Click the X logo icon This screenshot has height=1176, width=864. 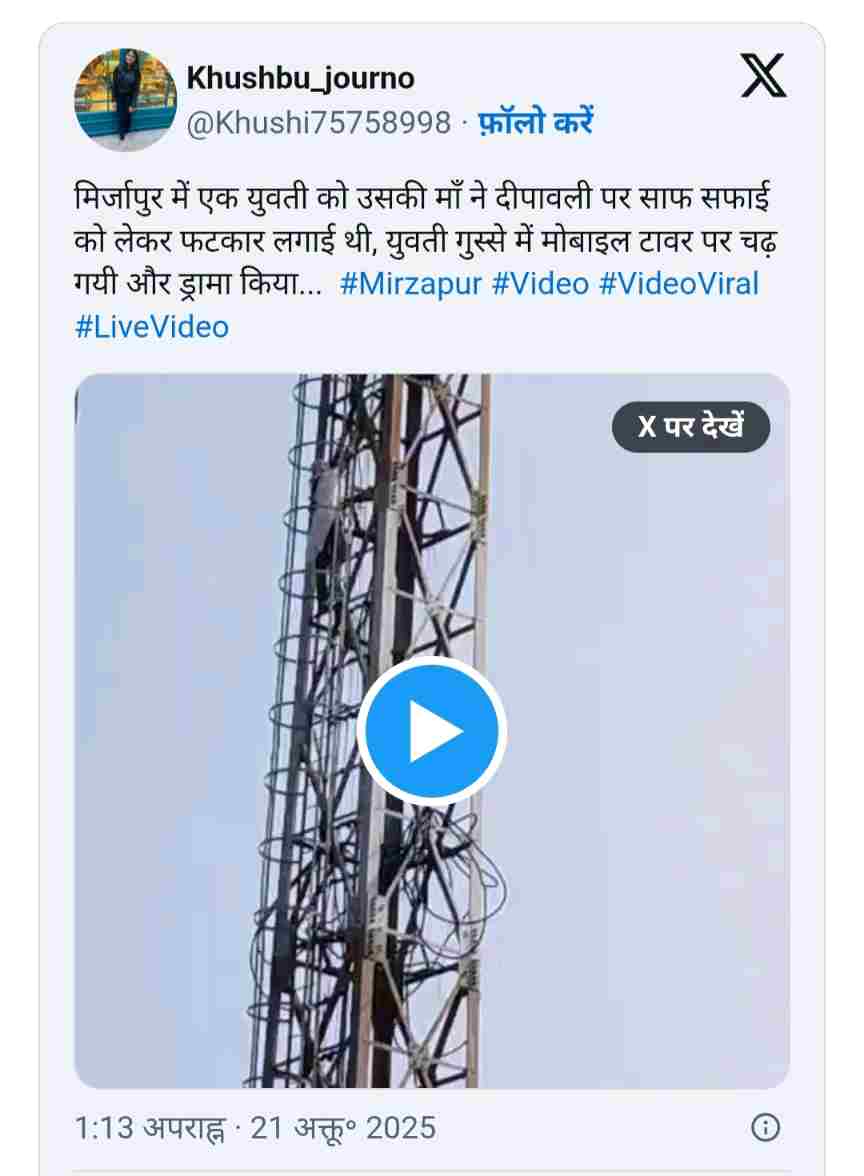click(764, 76)
